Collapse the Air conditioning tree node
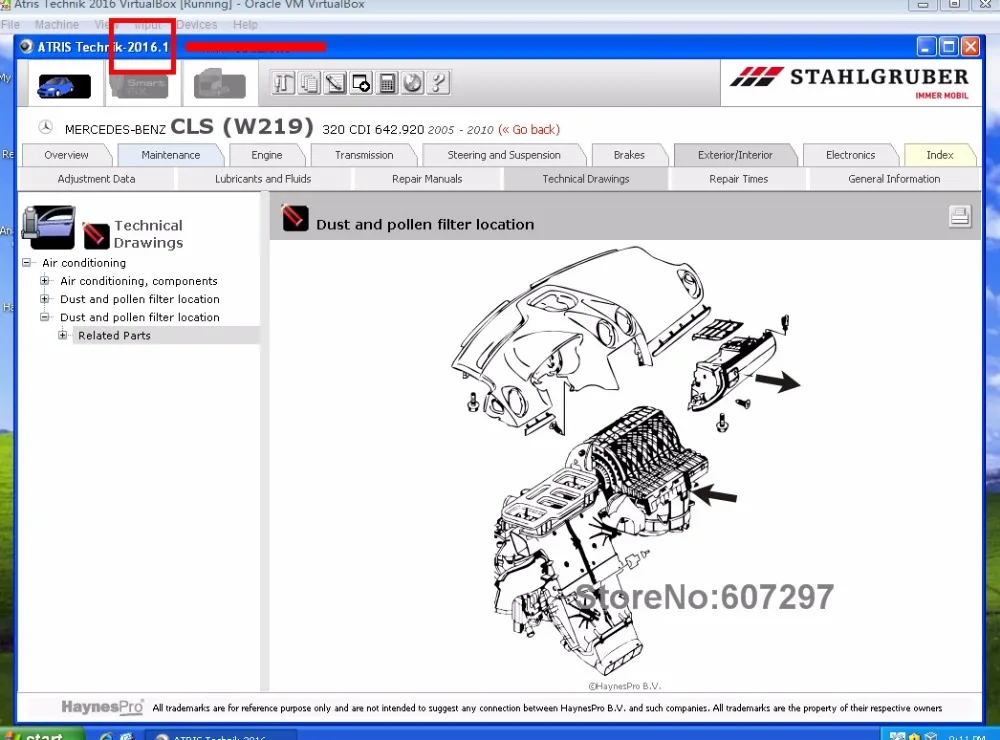The width and height of the screenshot is (1000, 740). (x=27, y=263)
